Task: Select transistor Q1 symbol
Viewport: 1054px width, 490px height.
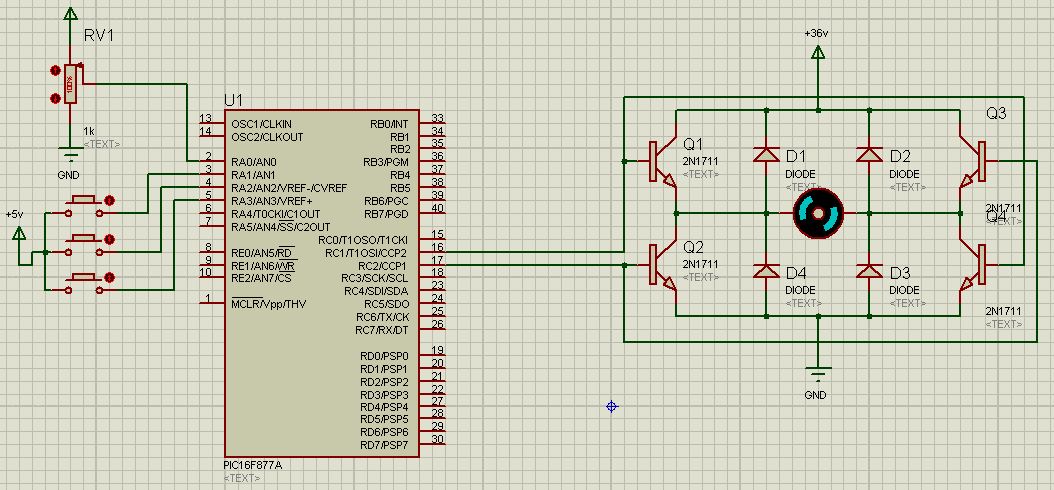Action: coord(662,161)
